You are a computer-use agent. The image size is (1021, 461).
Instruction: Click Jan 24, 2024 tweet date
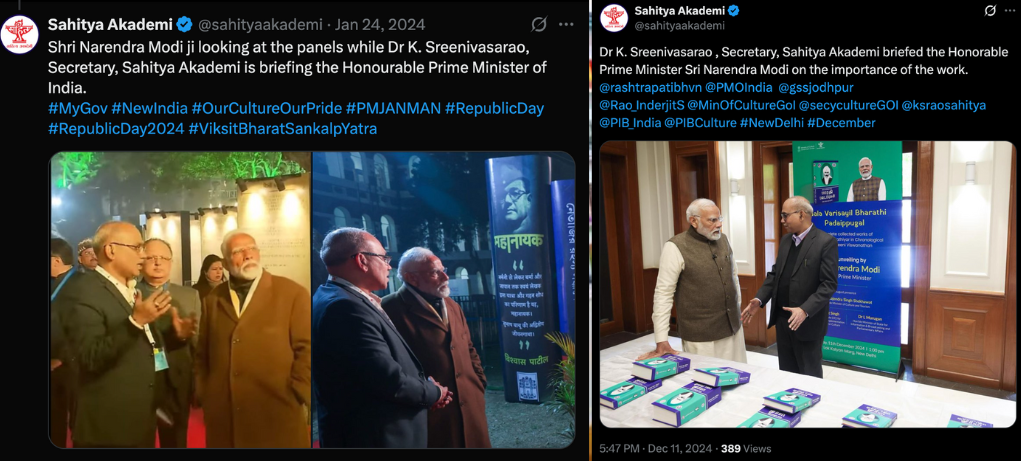click(380, 25)
